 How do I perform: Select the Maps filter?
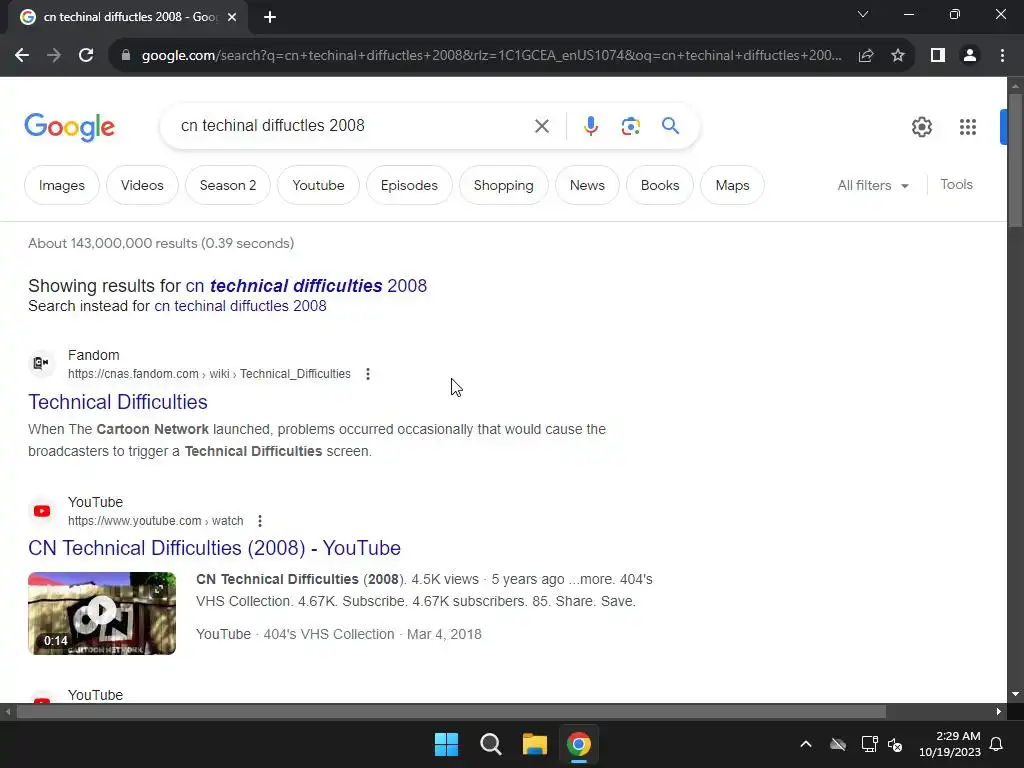click(x=732, y=185)
